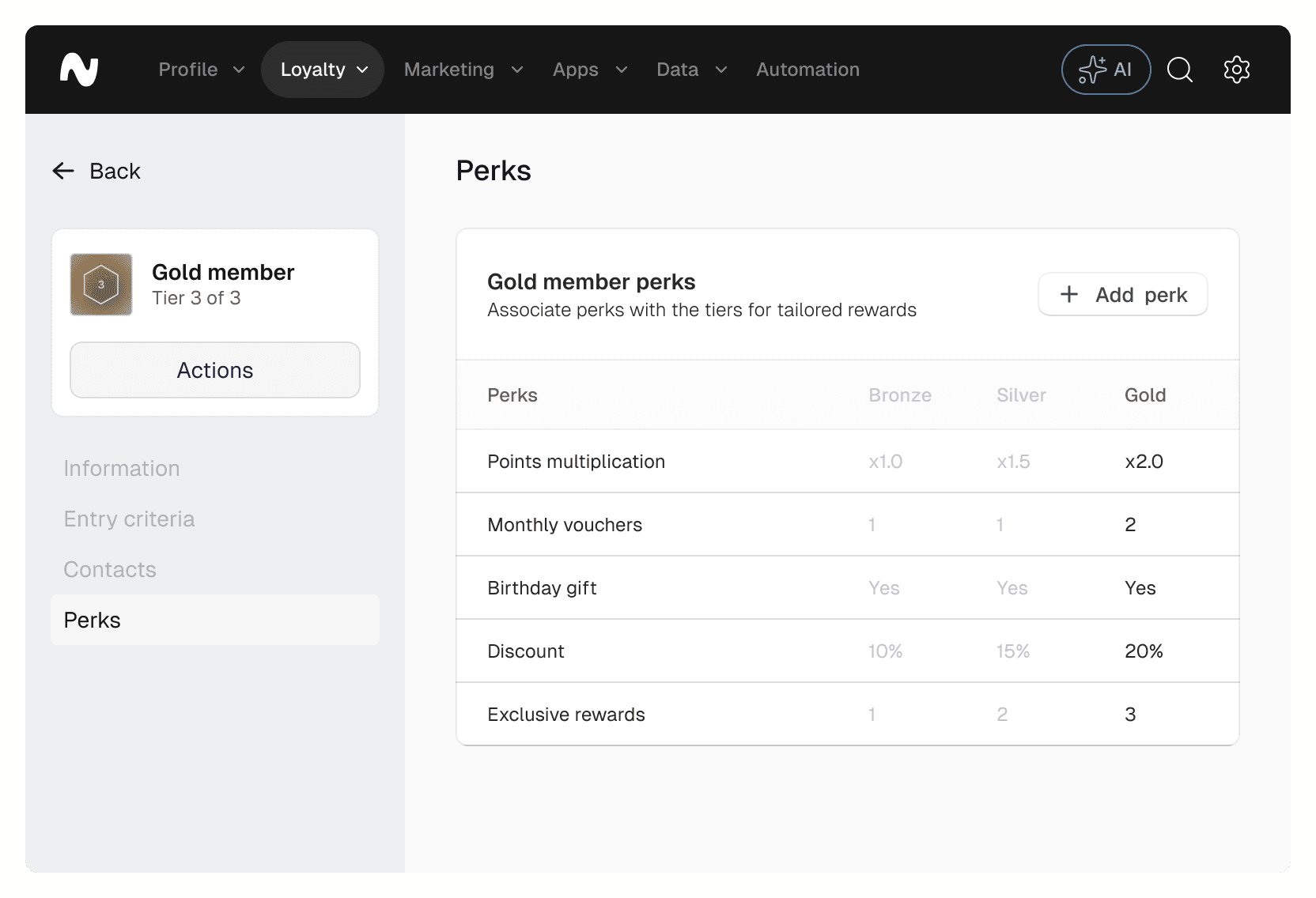The width and height of the screenshot is (1316, 898).
Task: Switch to Entry criteria section
Action: (129, 519)
